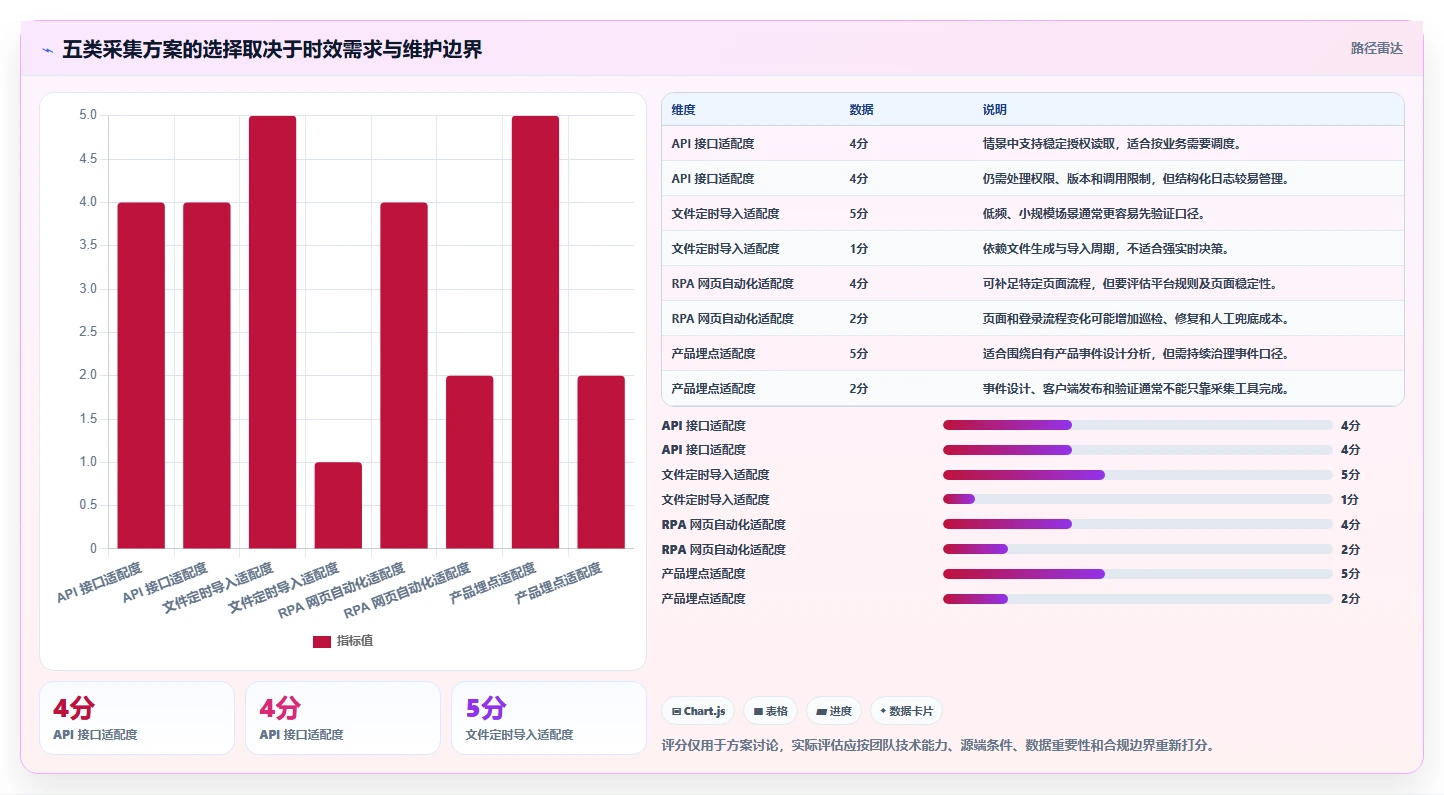Click the RPA 网页自动化适配度 progress bar showing 4分
The image size is (1444, 795).
pos(1138,524)
